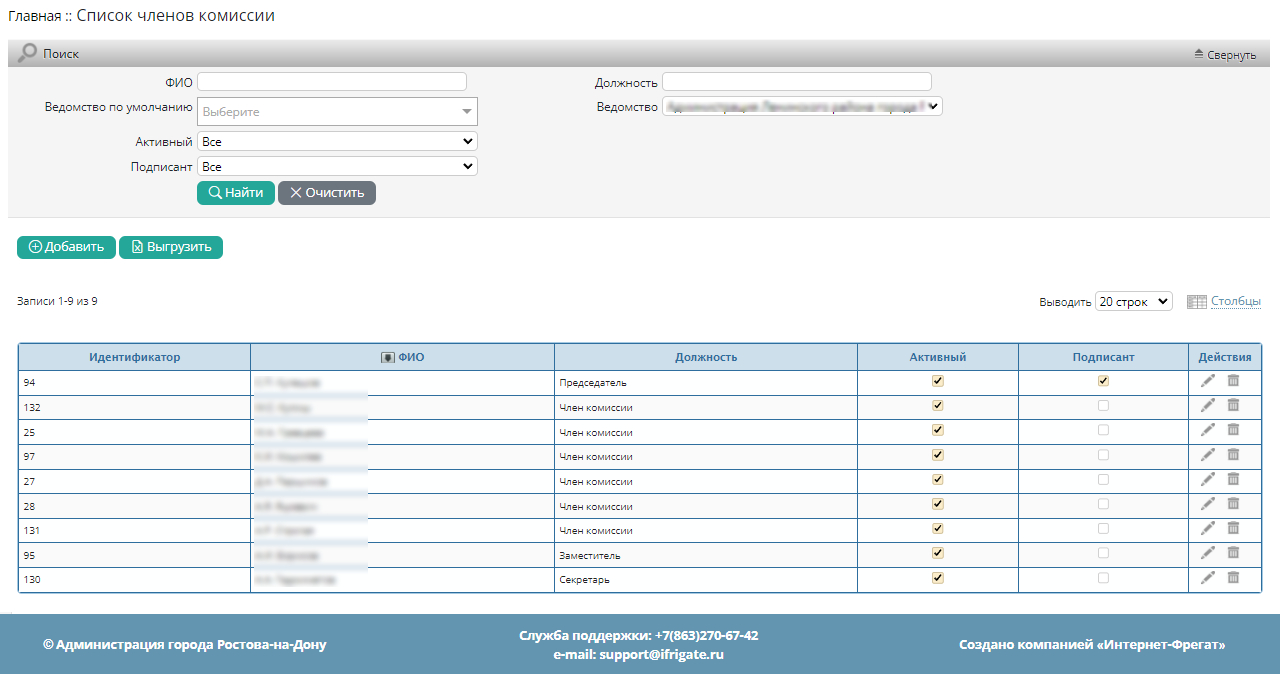Remove record 131 using the trash icon
The width and height of the screenshot is (1280, 674).
point(1233,528)
